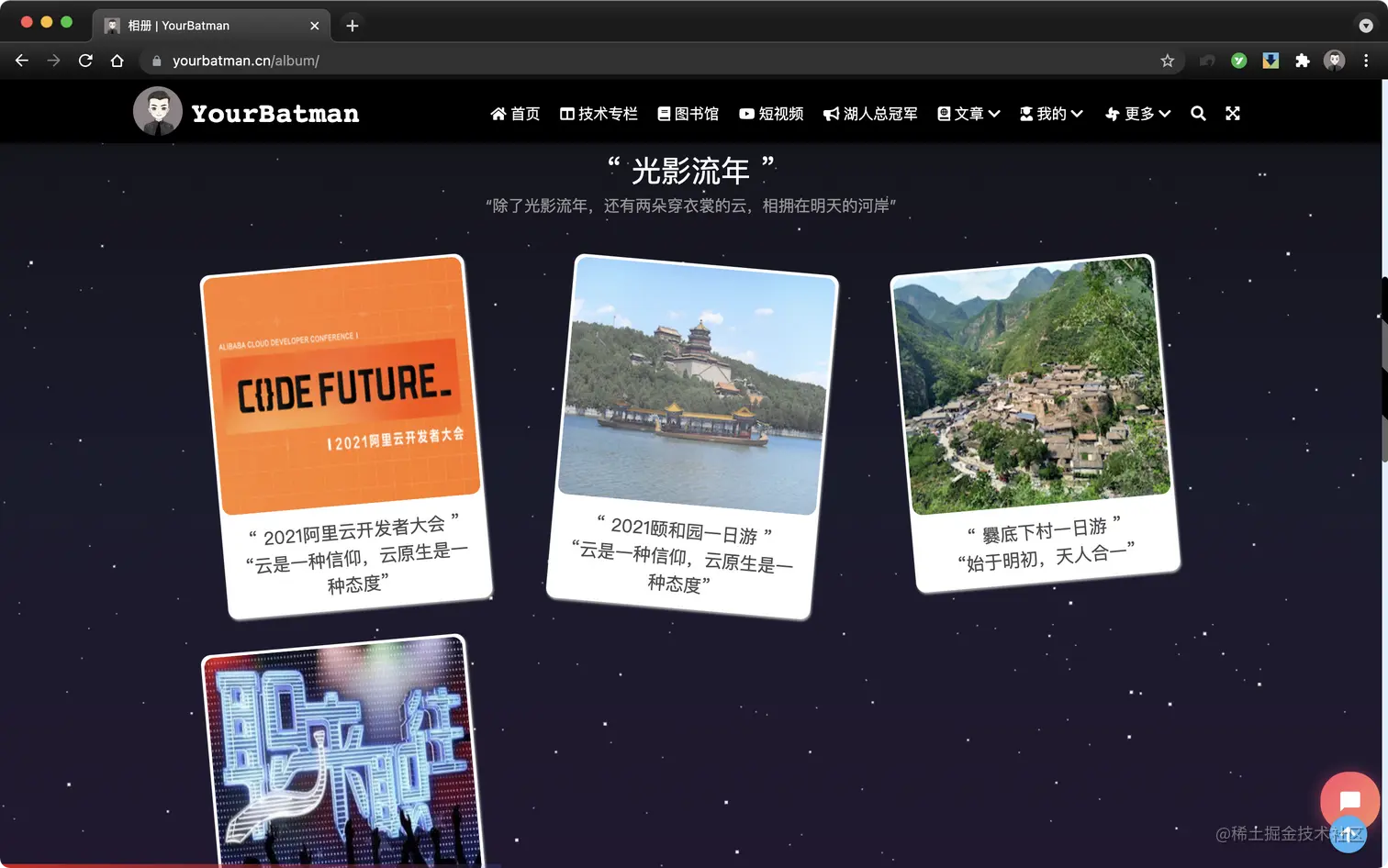Image resolution: width=1388 pixels, height=868 pixels.
Task: Click the browser home icon
Action: [x=117, y=61]
